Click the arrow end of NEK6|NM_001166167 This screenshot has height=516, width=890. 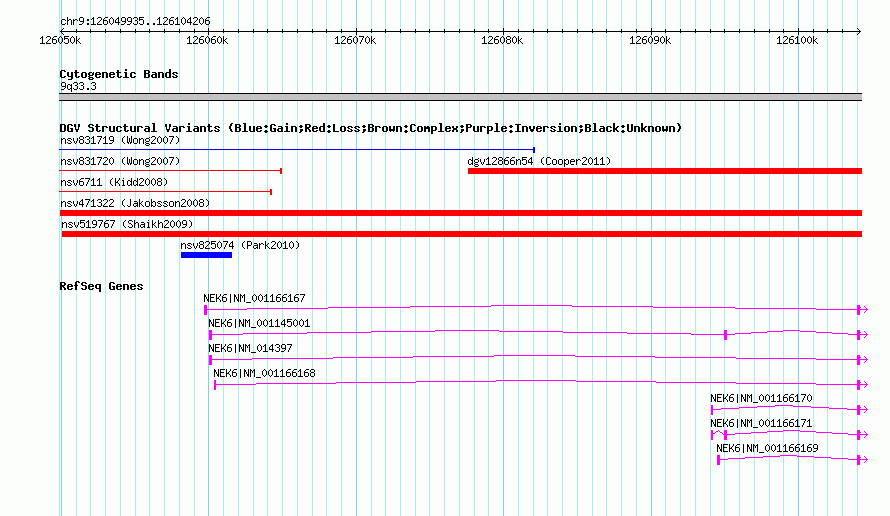863,310
